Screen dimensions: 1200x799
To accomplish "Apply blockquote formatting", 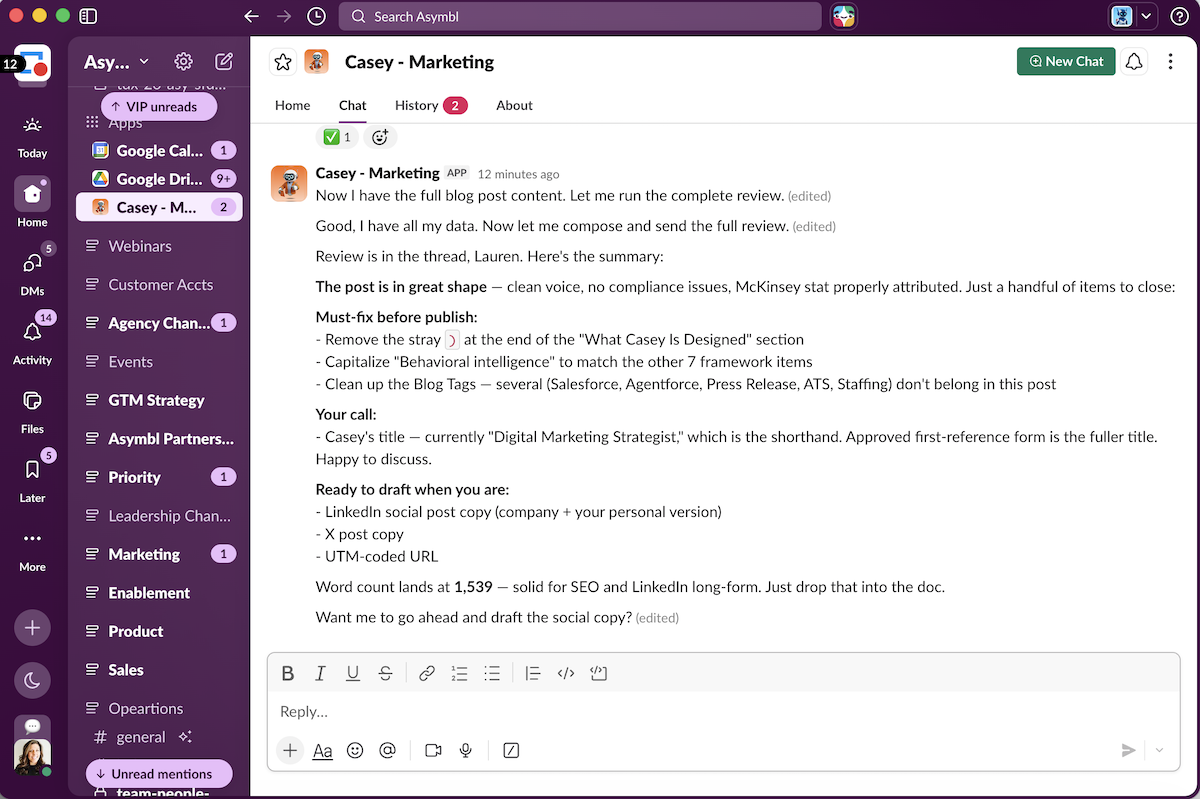I will pos(533,673).
